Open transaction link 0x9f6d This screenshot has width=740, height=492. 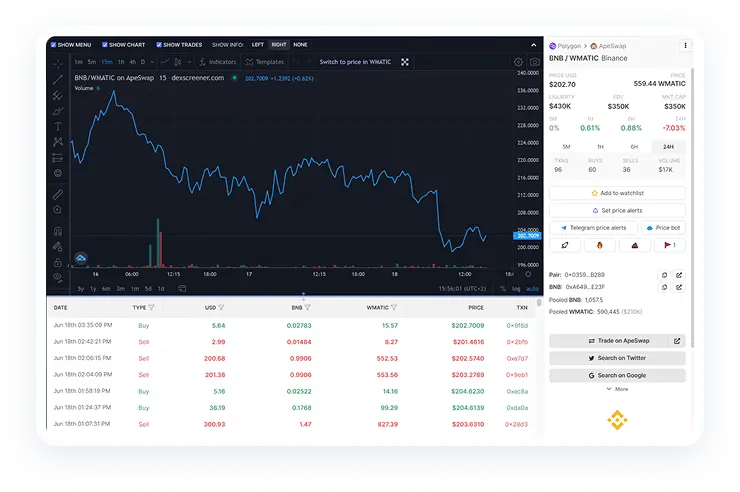[517, 325]
